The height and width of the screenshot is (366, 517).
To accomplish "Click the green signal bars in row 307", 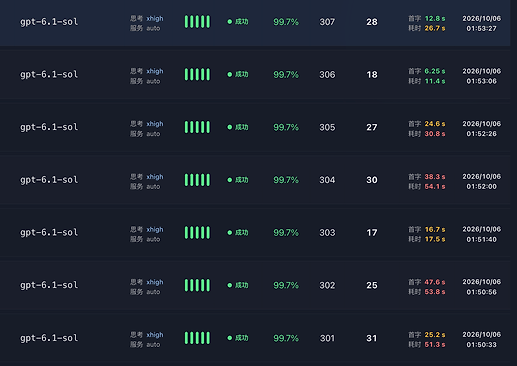I will 197,22.
